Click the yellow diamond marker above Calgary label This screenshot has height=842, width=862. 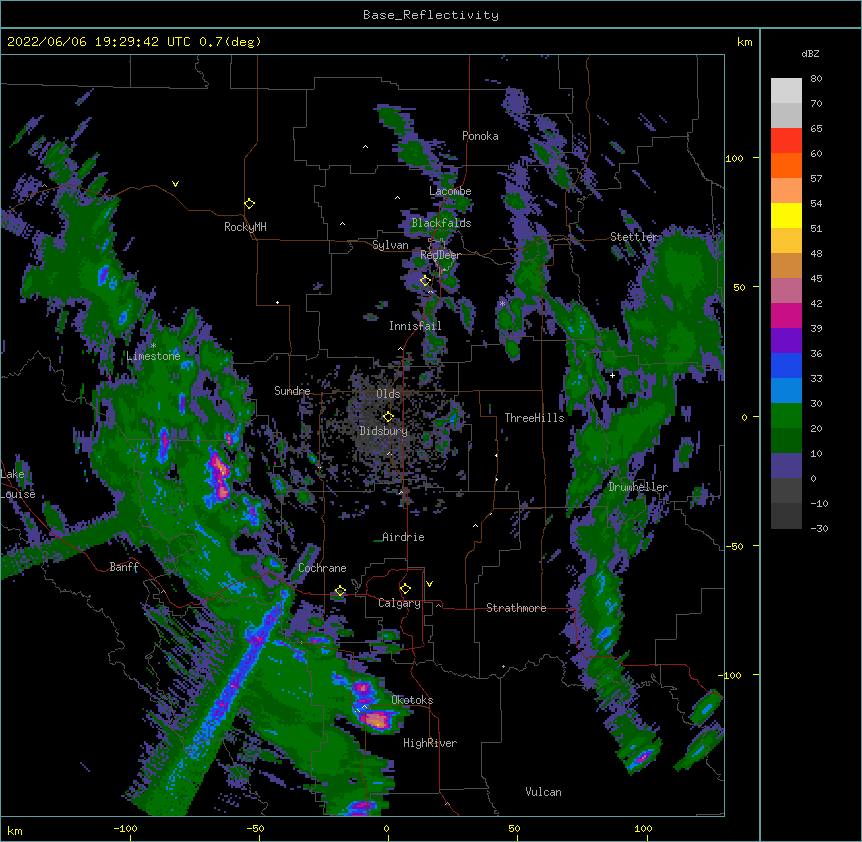[405, 589]
